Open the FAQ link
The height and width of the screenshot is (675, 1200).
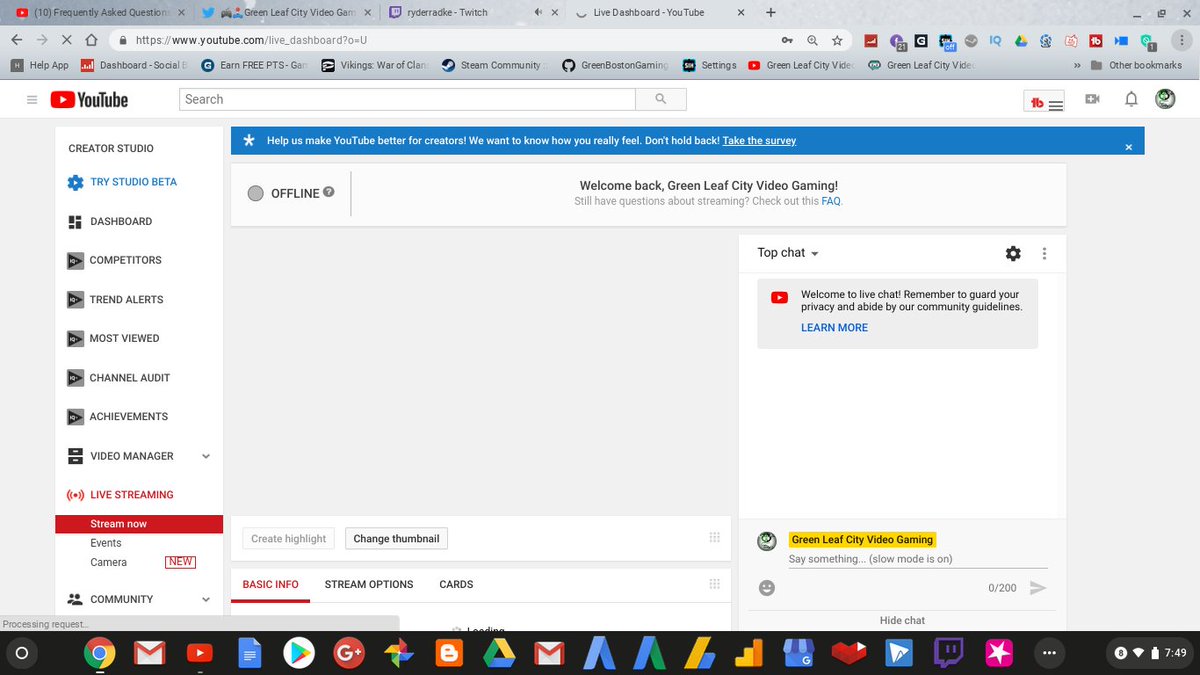pos(831,201)
